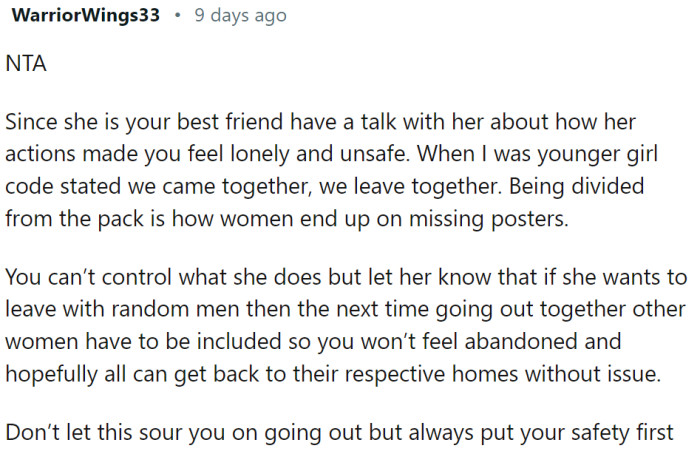Click the line starting "from the pack is how"
Viewport: 700px width, 454px height.
click(x=287, y=219)
